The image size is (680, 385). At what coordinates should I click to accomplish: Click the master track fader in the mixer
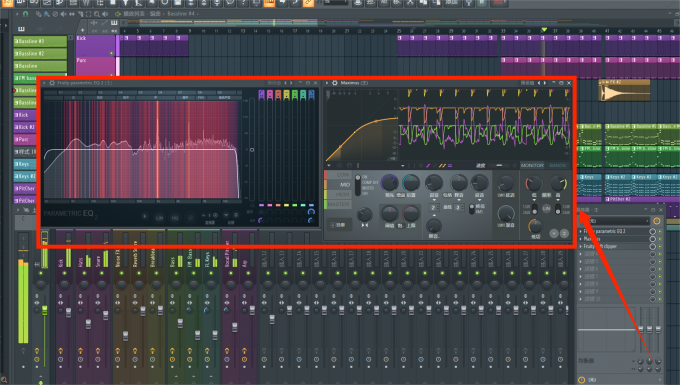click(44, 310)
